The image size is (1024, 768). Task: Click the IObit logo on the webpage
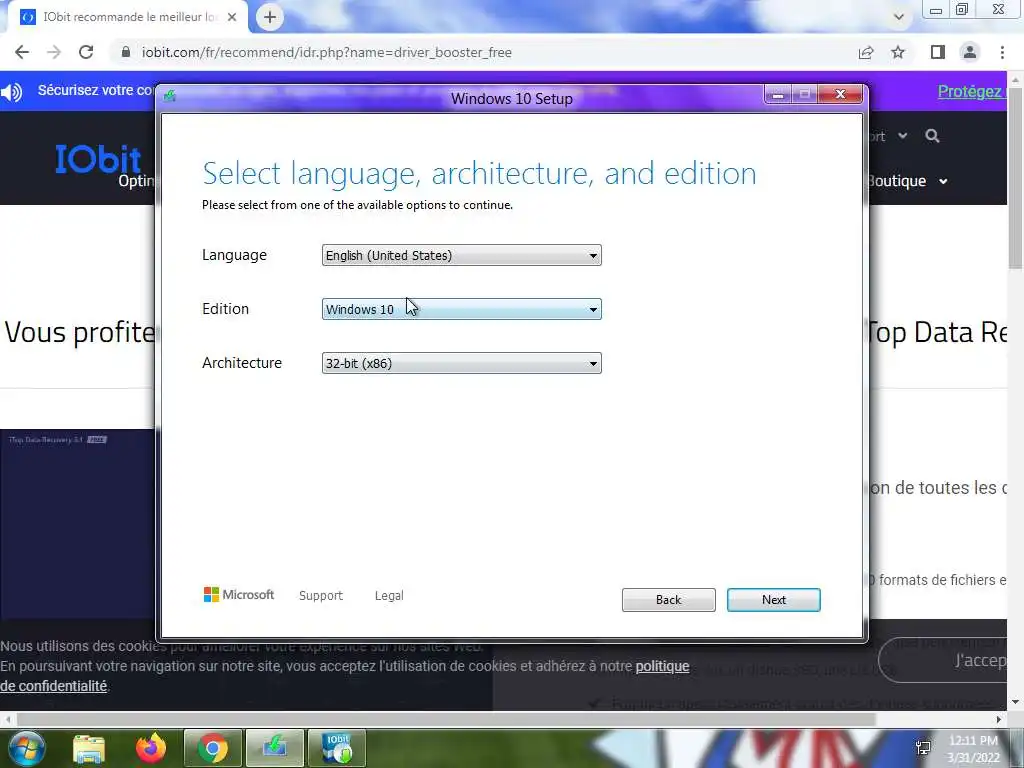tap(98, 159)
